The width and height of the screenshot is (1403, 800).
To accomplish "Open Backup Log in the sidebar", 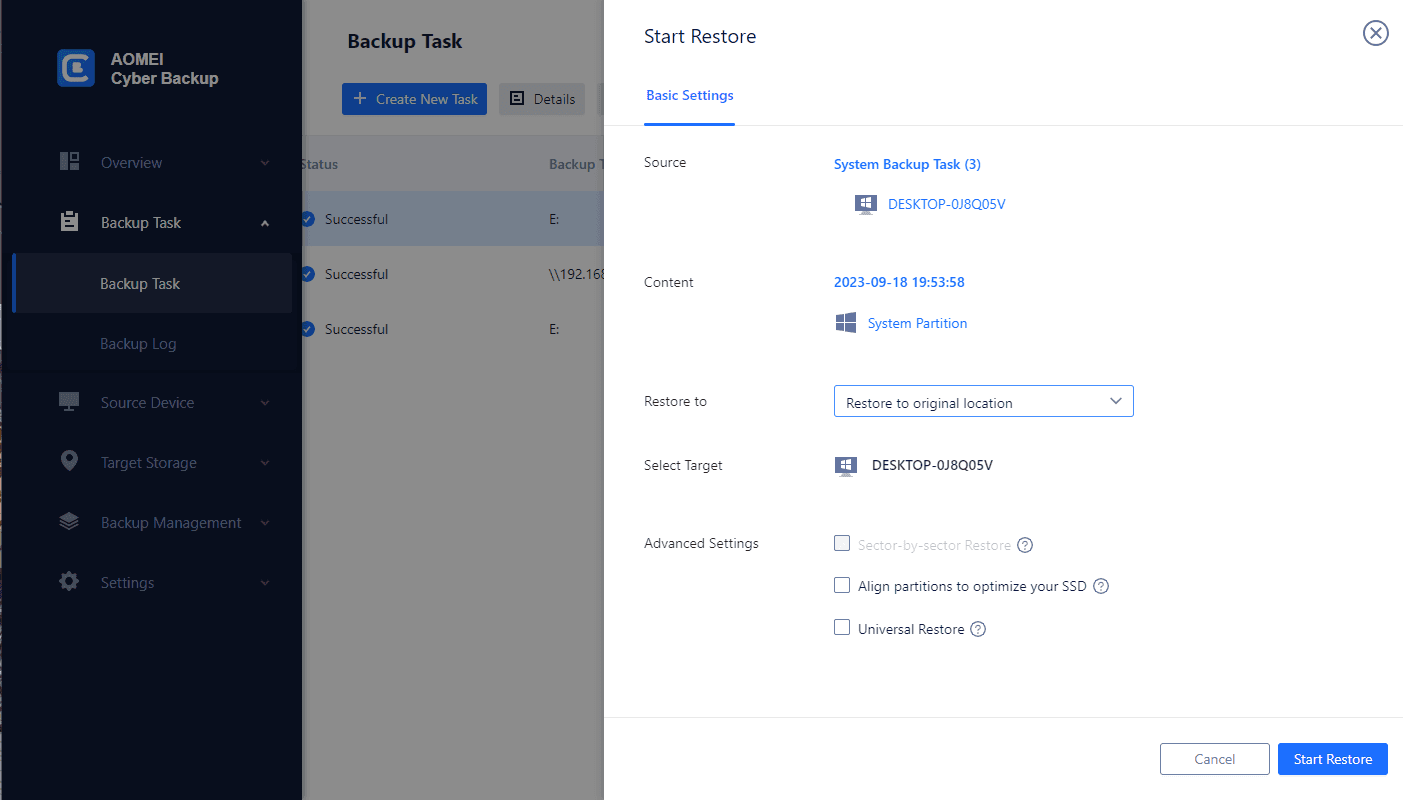I will 138,344.
